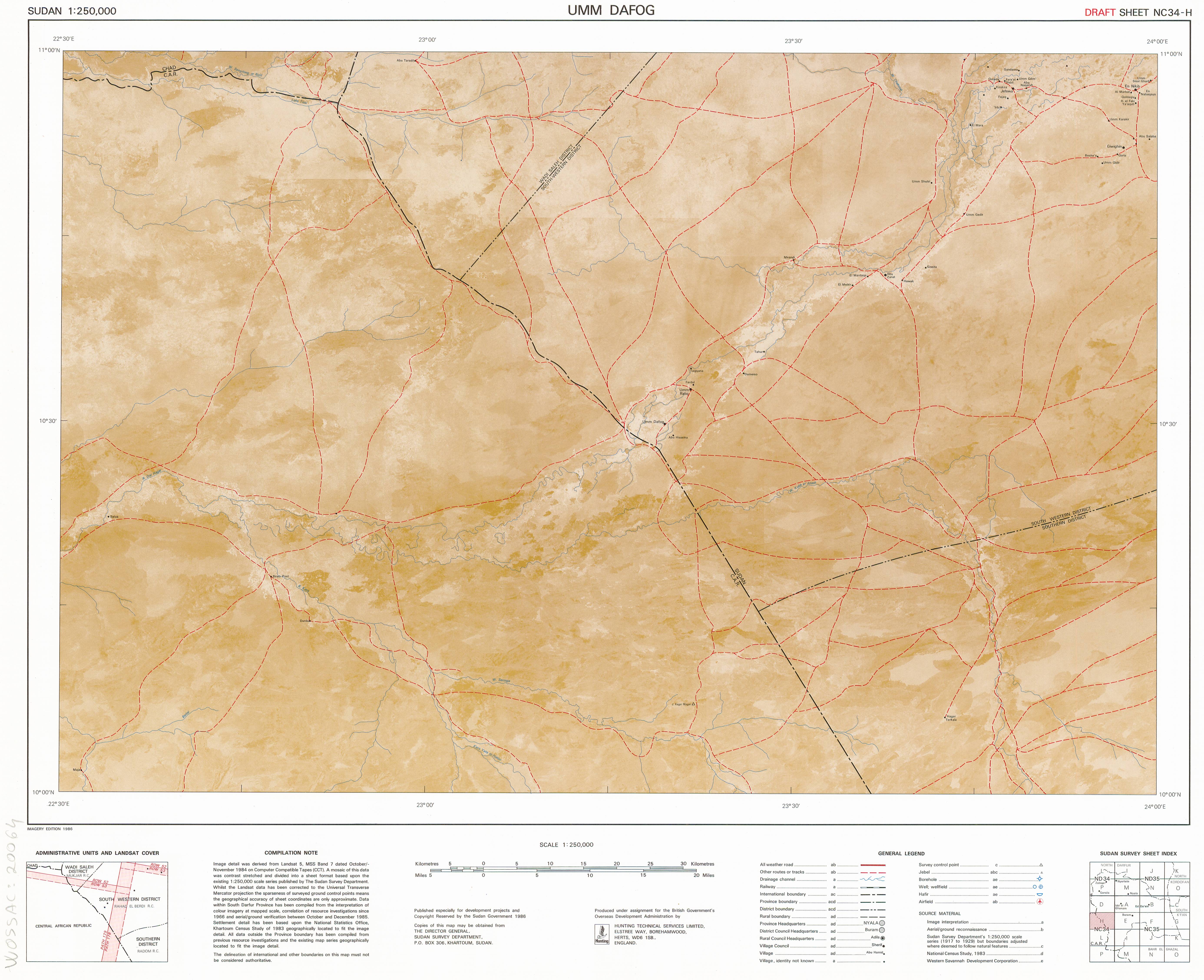
Task: Click the Drainage channel line sample
Action: coord(873,879)
